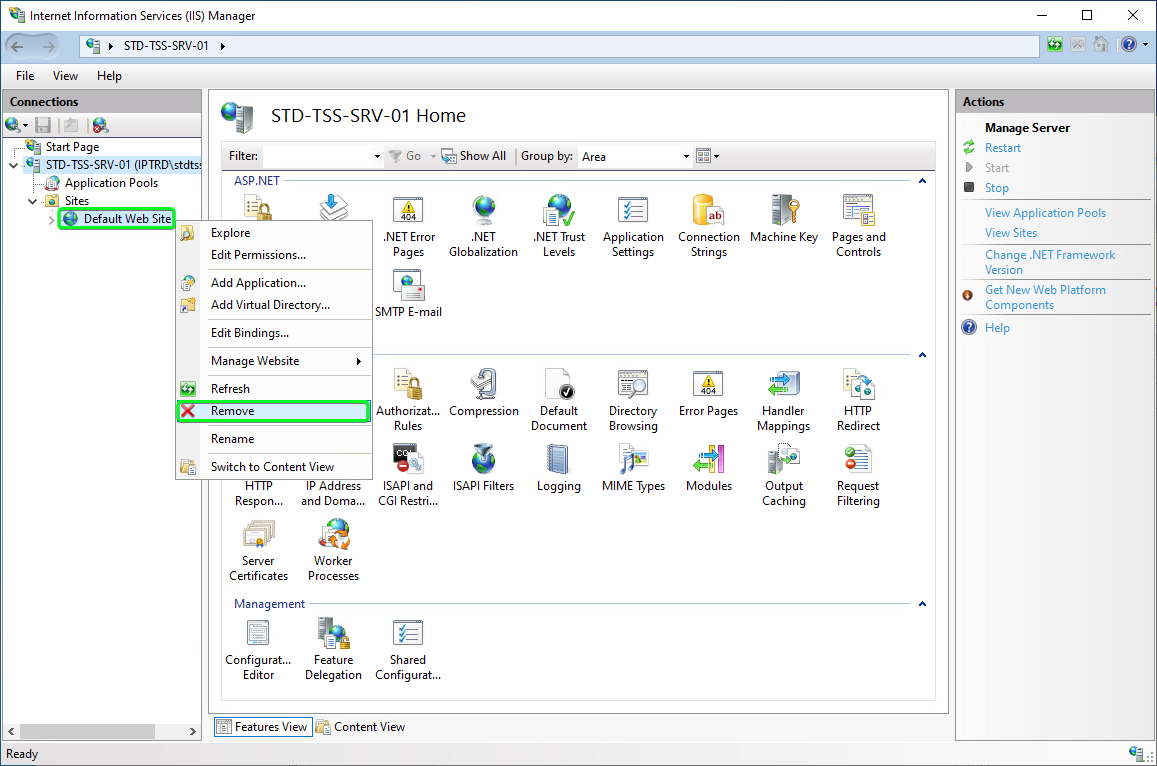Screen dimensions: 1157x766
Task: Expand the Default Web Site node
Action: (51, 219)
